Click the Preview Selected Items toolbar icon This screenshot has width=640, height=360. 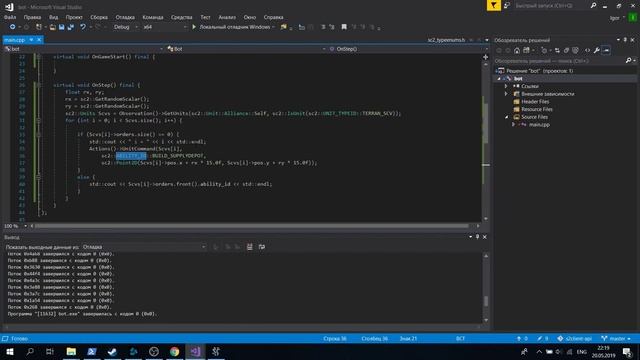click(606, 51)
